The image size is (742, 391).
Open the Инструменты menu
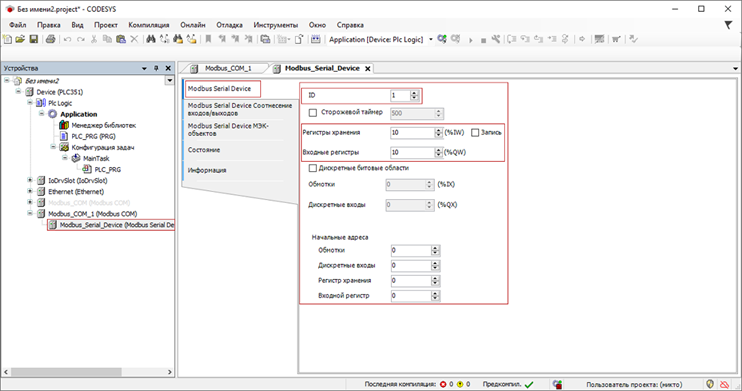pyautogui.click(x=275, y=25)
